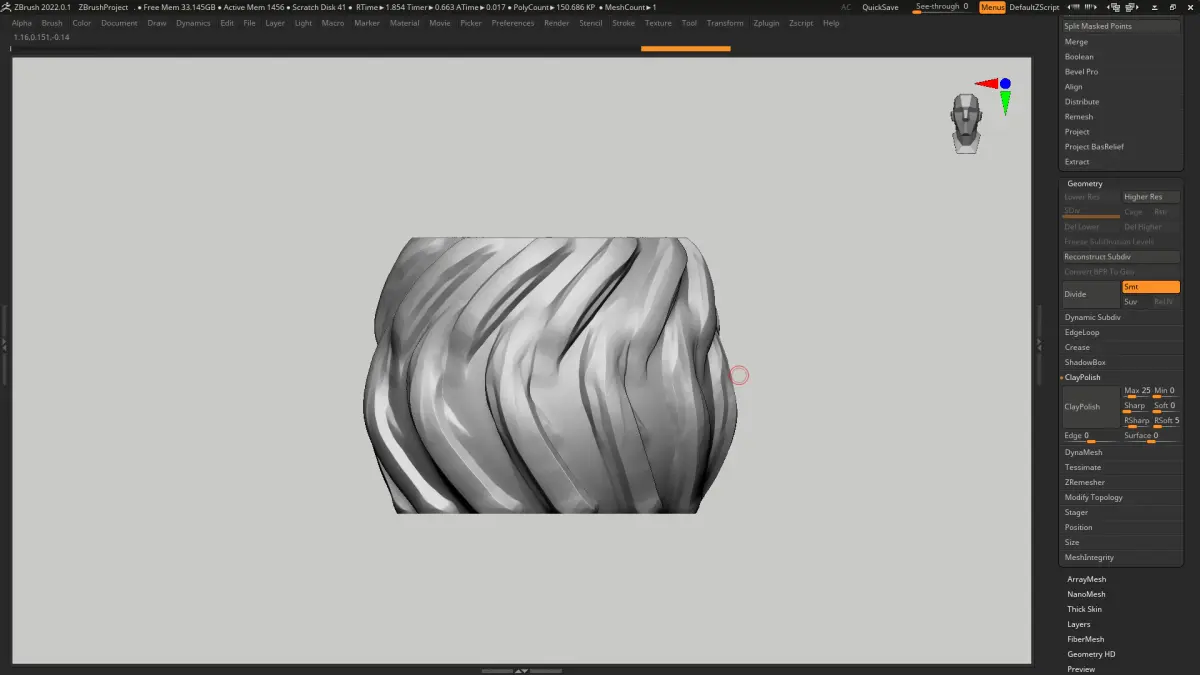Adjust the ClayPolish Sharp slider
This screenshot has width=1200, height=675.
tap(1136, 407)
